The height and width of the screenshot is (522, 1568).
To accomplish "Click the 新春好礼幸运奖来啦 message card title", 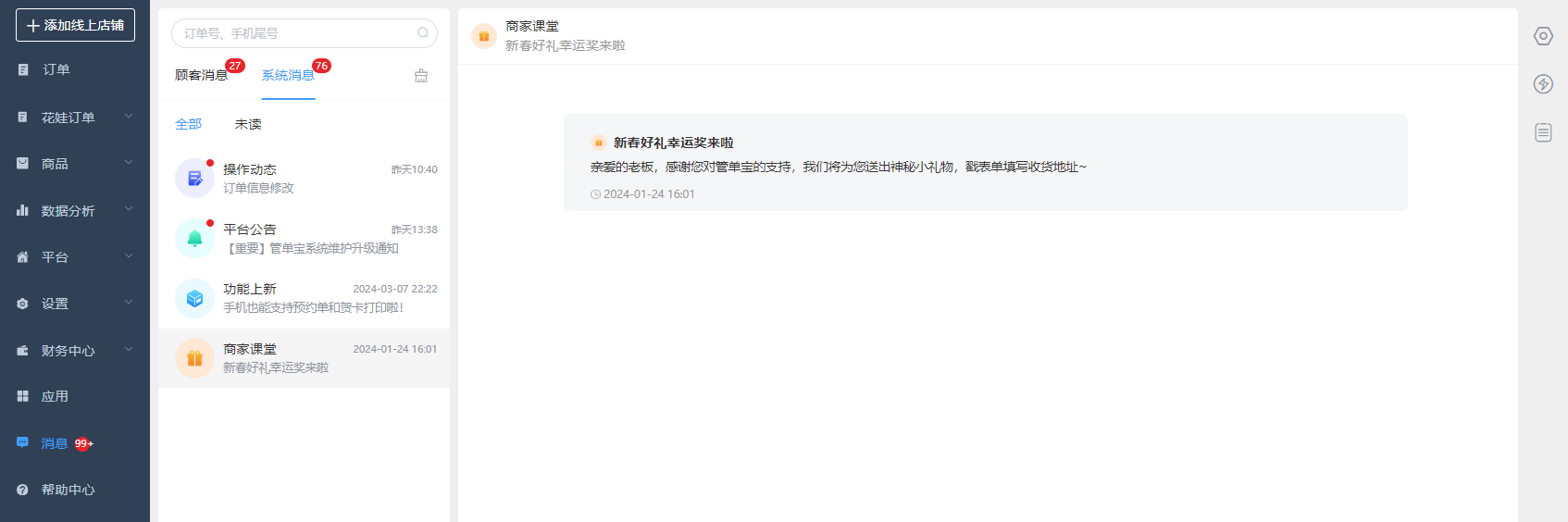I will pos(673,143).
